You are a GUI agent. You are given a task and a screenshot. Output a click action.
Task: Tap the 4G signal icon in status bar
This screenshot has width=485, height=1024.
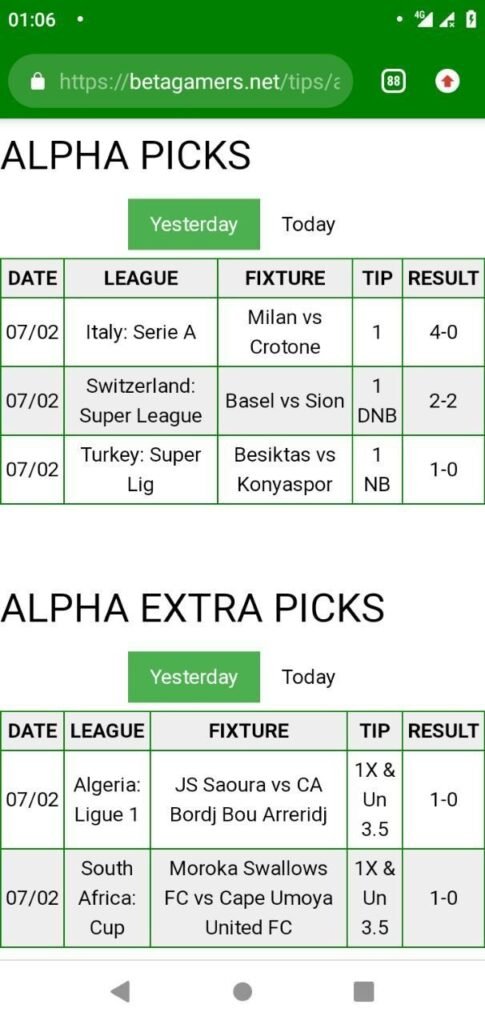coord(426,20)
